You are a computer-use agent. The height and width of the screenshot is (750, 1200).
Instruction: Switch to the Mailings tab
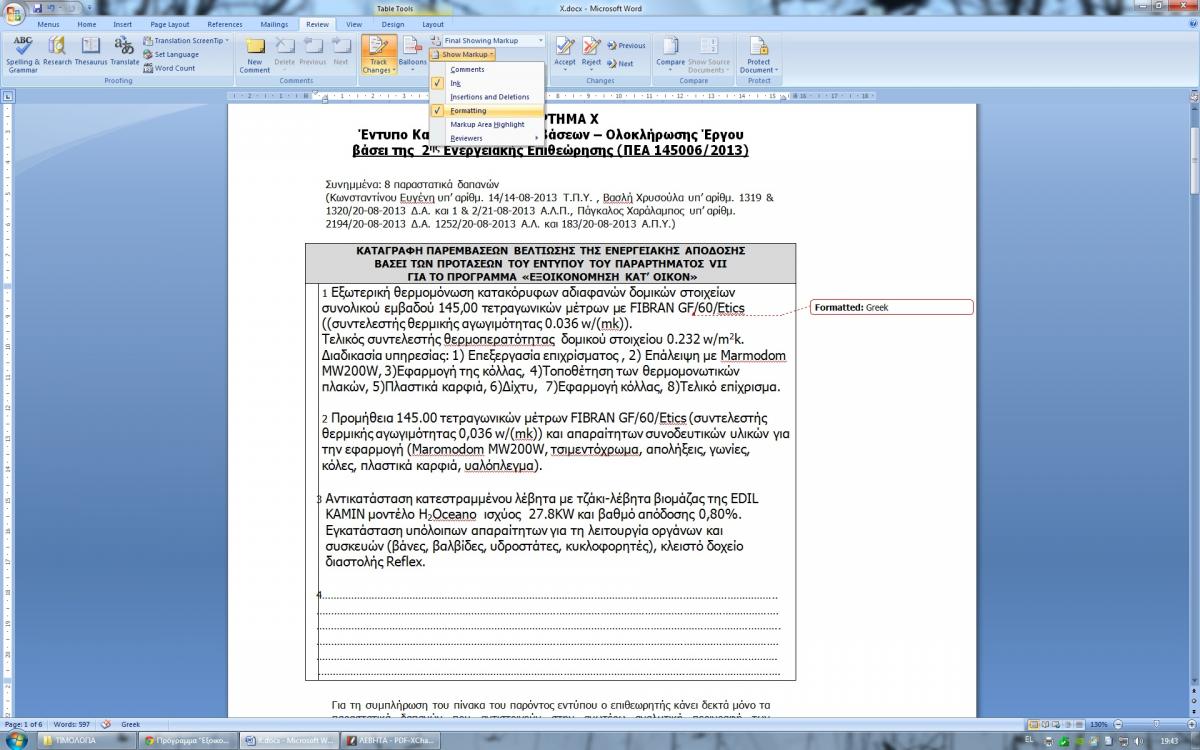coord(275,24)
